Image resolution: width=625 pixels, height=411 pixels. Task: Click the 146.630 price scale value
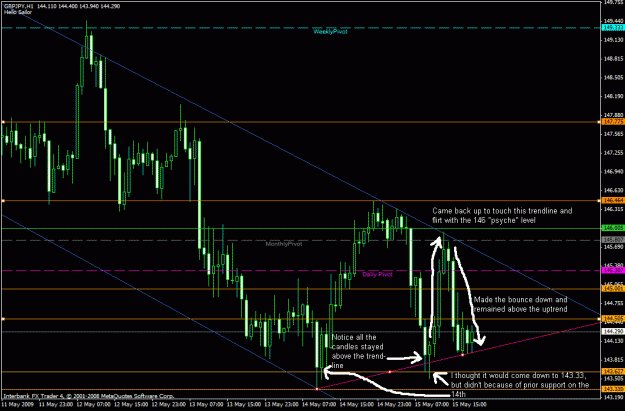tap(613, 190)
